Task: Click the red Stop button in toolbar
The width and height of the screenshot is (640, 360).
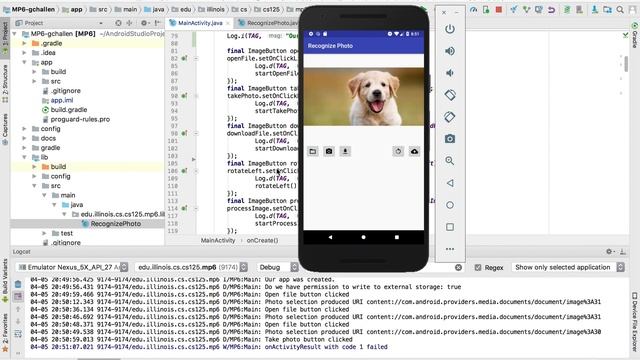Action: [499, 9]
